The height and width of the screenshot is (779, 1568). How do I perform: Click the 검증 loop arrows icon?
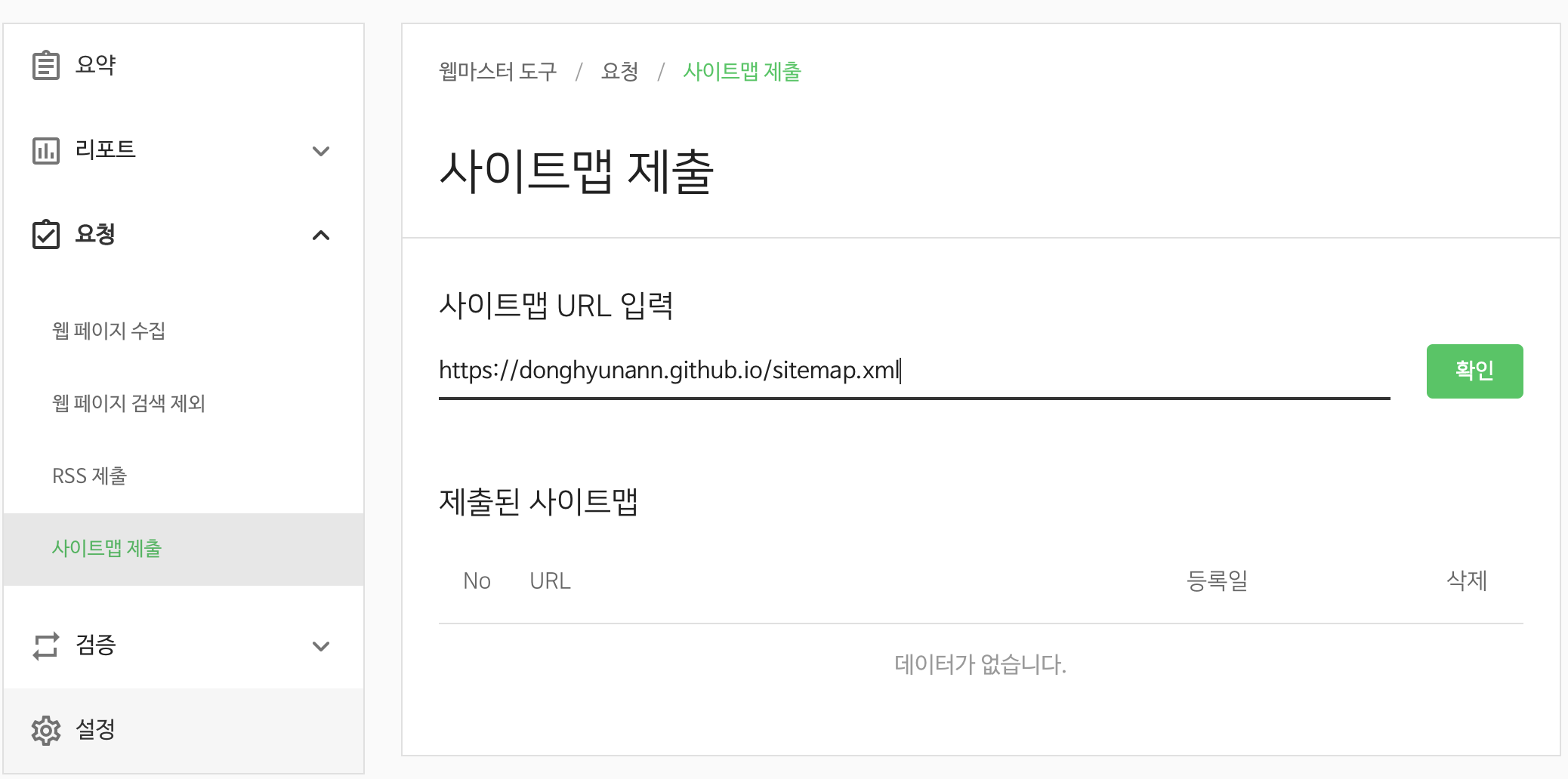coord(46,645)
